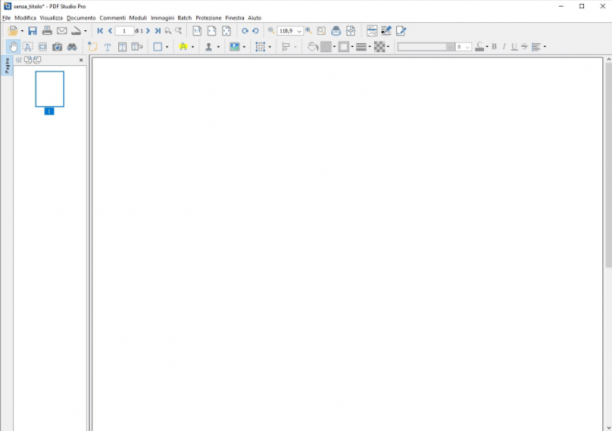Click the Fast Sign signature icon

pos(386,31)
